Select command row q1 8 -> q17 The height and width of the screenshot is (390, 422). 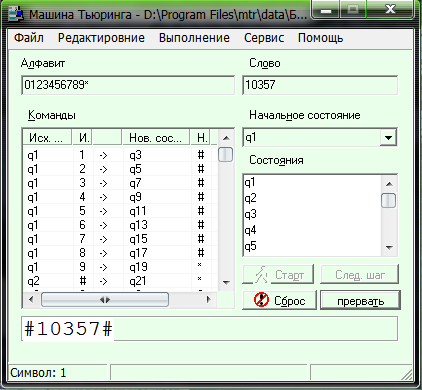(x=120, y=253)
